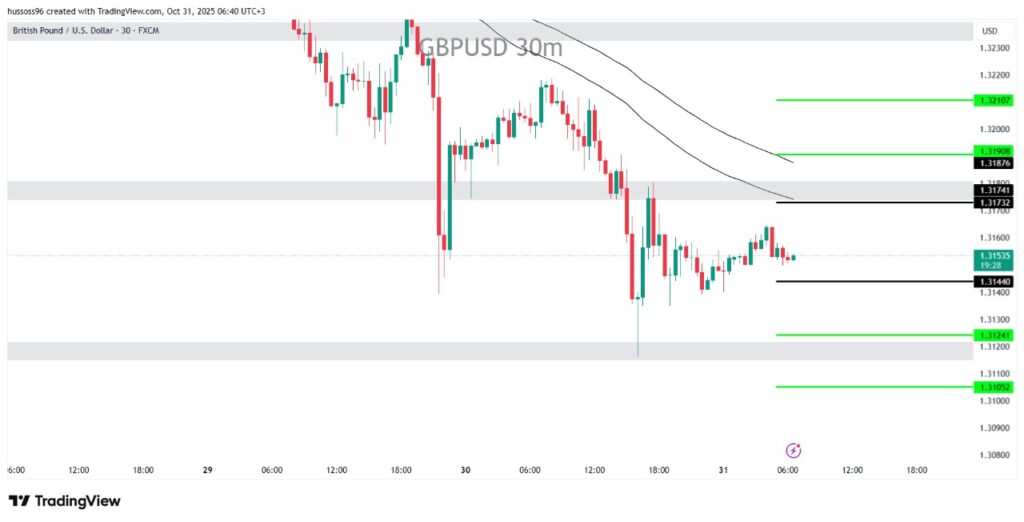
Task: Click the TradingView logo icon
Action: [x=17, y=501]
